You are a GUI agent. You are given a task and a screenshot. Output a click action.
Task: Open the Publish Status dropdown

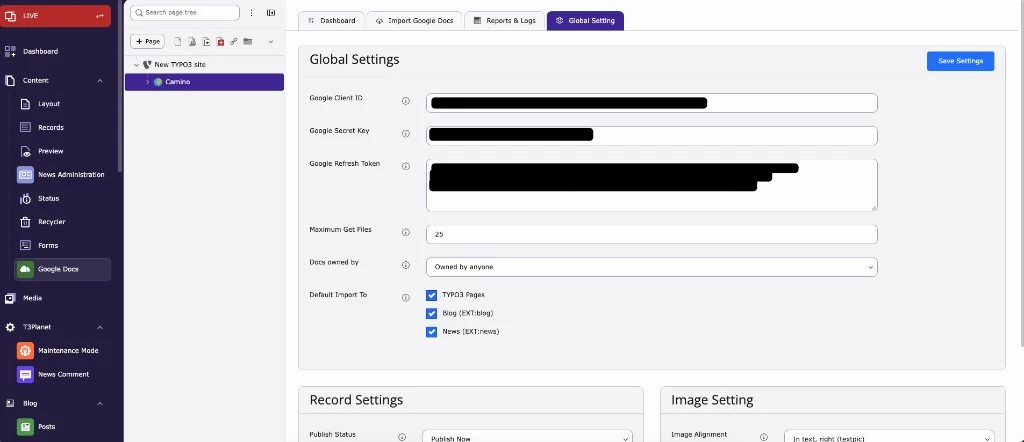tap(528, 435)
